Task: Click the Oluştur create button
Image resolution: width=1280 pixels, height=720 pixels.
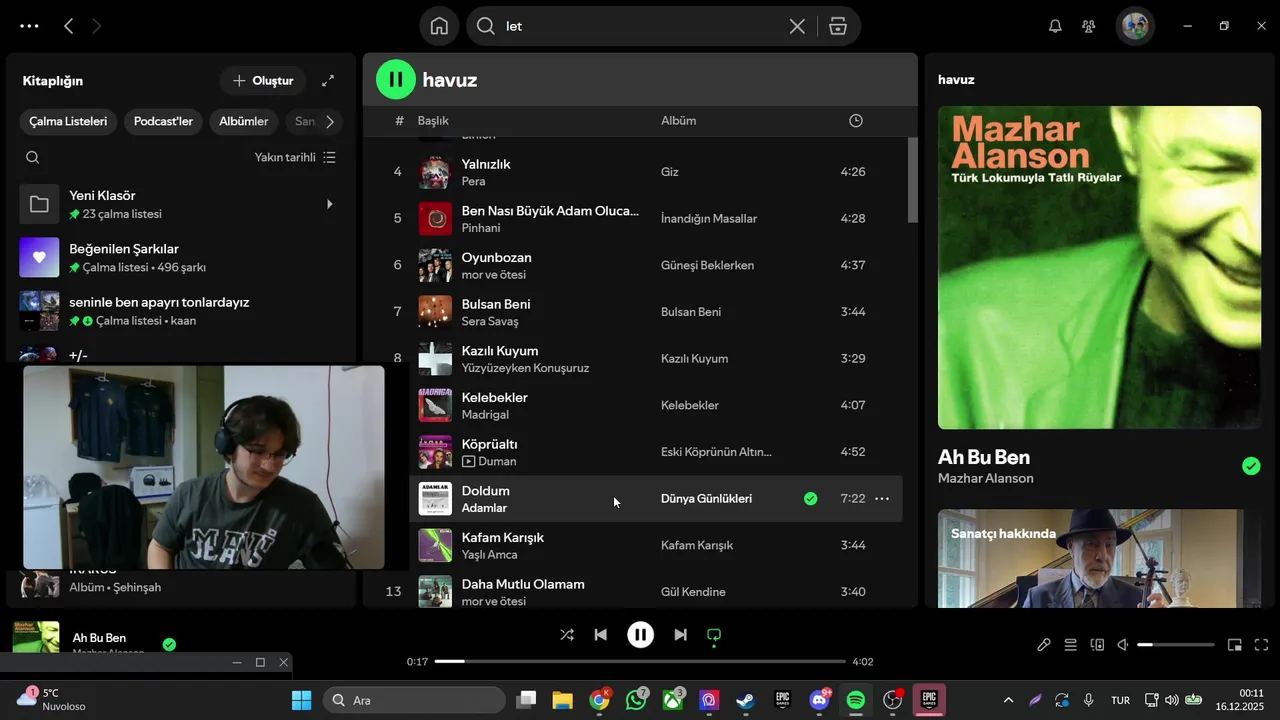Action: click(263, 81)
